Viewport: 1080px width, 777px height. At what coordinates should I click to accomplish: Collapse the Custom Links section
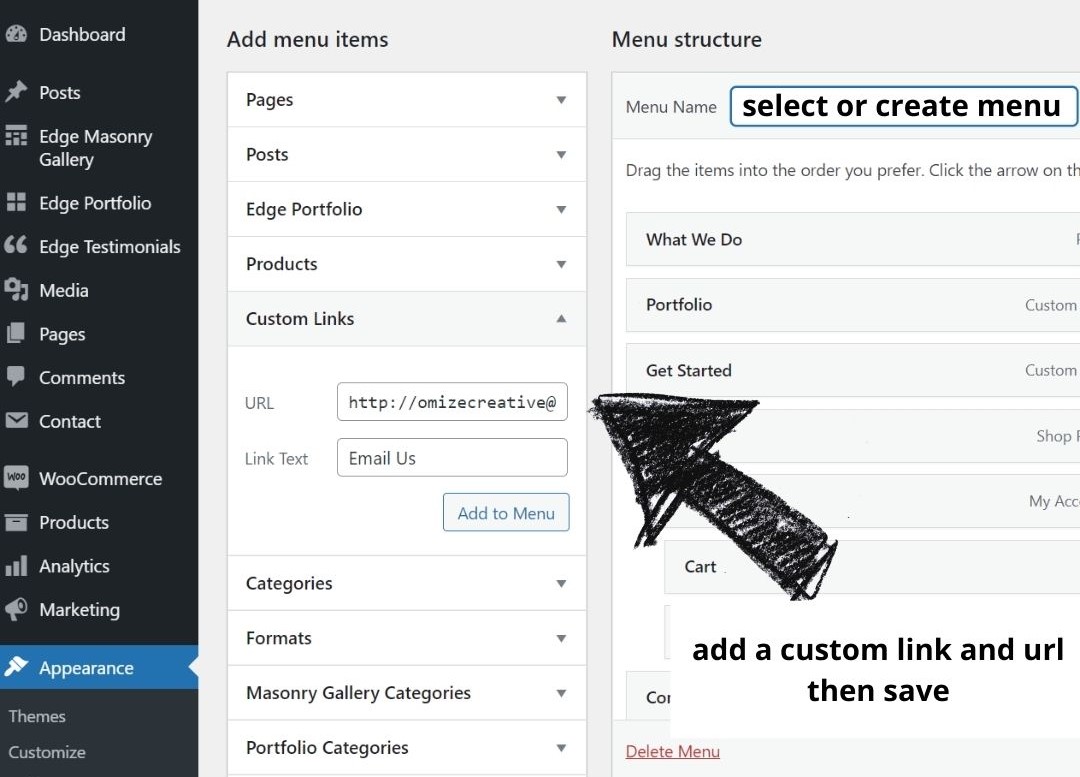(407, 319)
